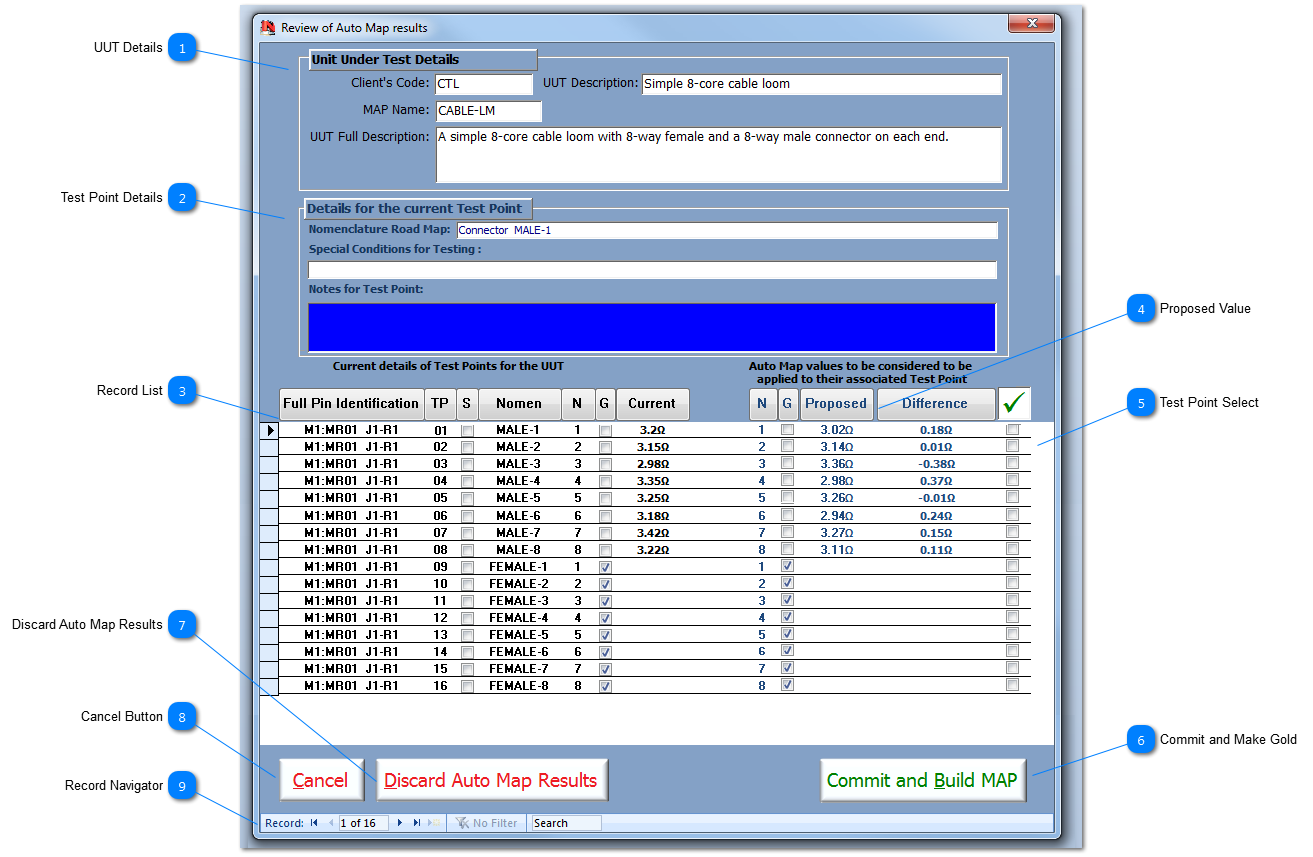The height and width of the screenshot is (857, 1313).
Task: Click Discard Auto Map Results button
Action: pos(491,780)
